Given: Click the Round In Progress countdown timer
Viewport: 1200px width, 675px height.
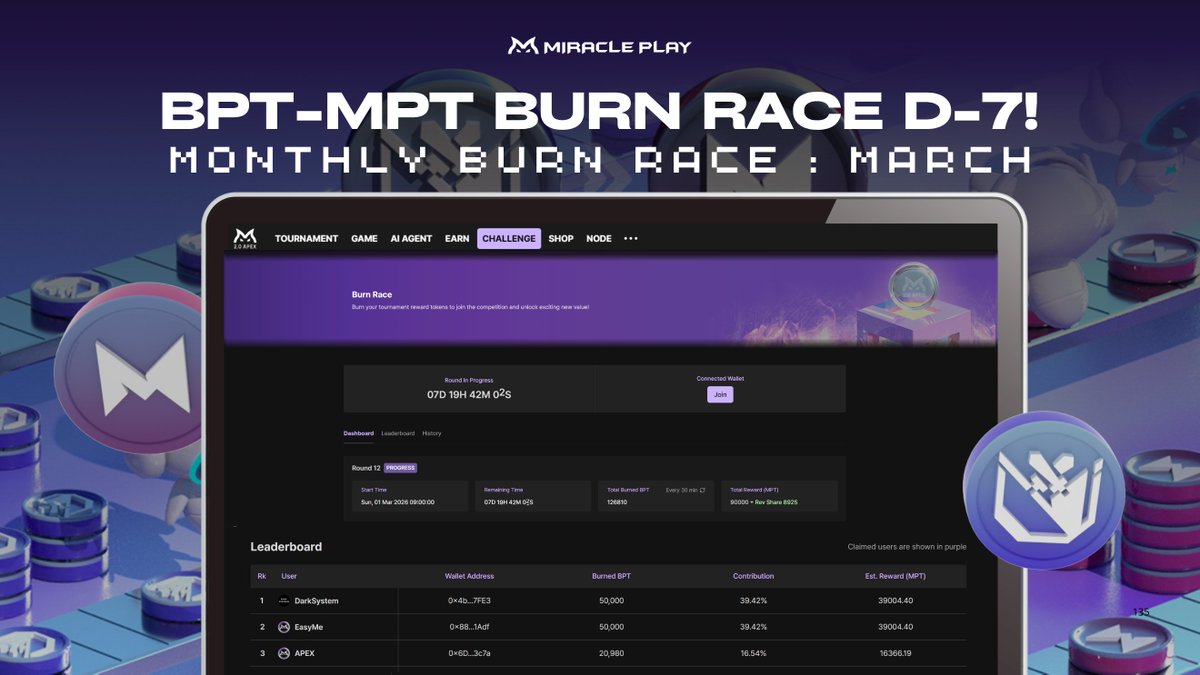Looking at the screenshot, I should click(x=470, y=394).
